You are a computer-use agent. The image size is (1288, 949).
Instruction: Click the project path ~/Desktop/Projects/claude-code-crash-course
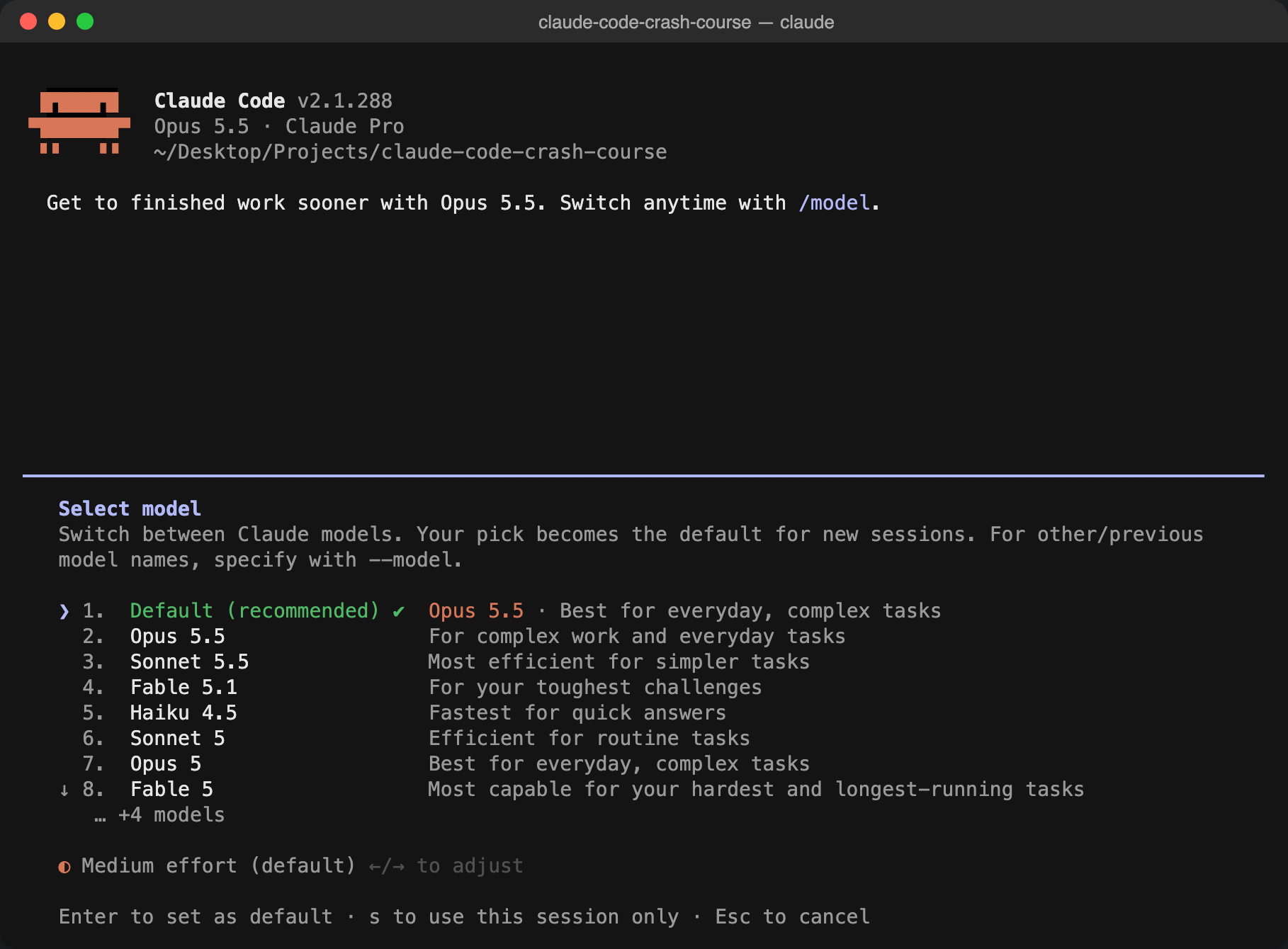click(x=410, y=152)
